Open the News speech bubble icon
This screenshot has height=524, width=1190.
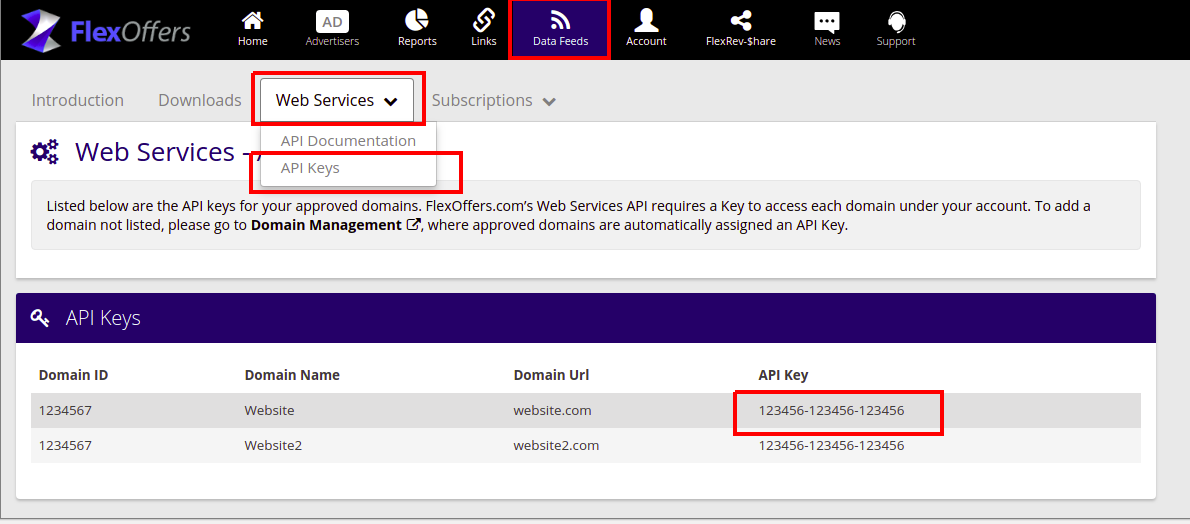coord(827,22)
